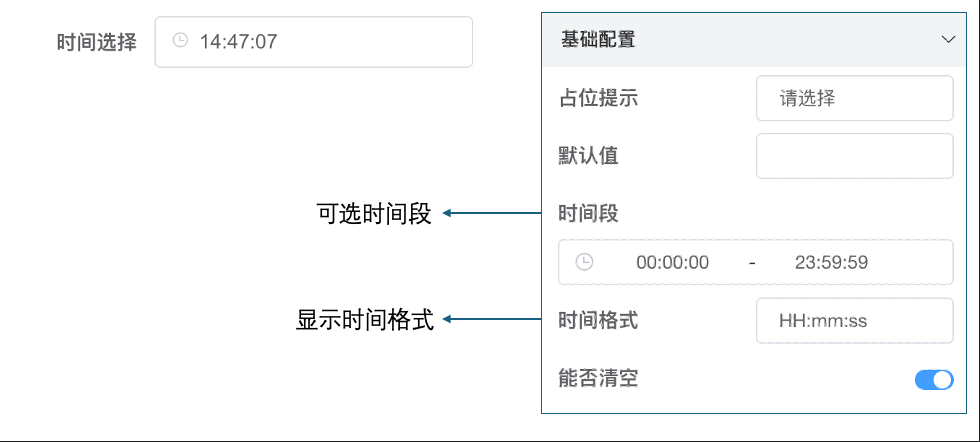Click the 显示时间格式 annotation text
The image size is (980, 442).
coord(365,321)
